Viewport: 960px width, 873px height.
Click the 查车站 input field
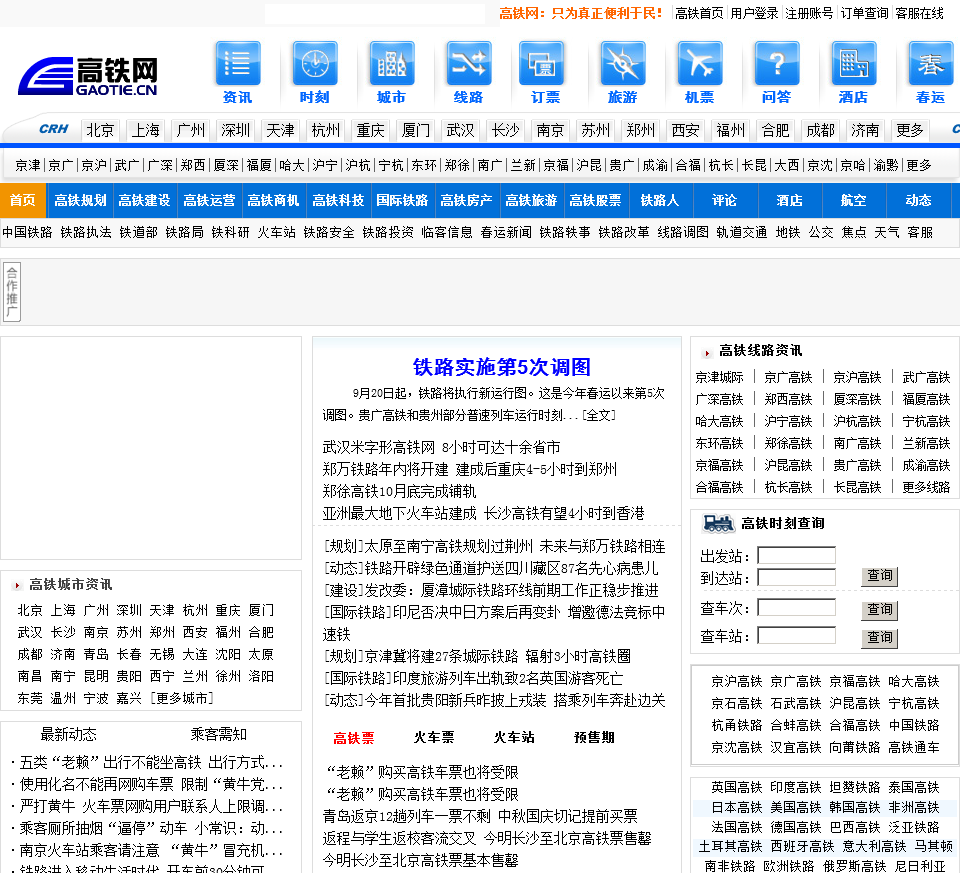(797, 635)
